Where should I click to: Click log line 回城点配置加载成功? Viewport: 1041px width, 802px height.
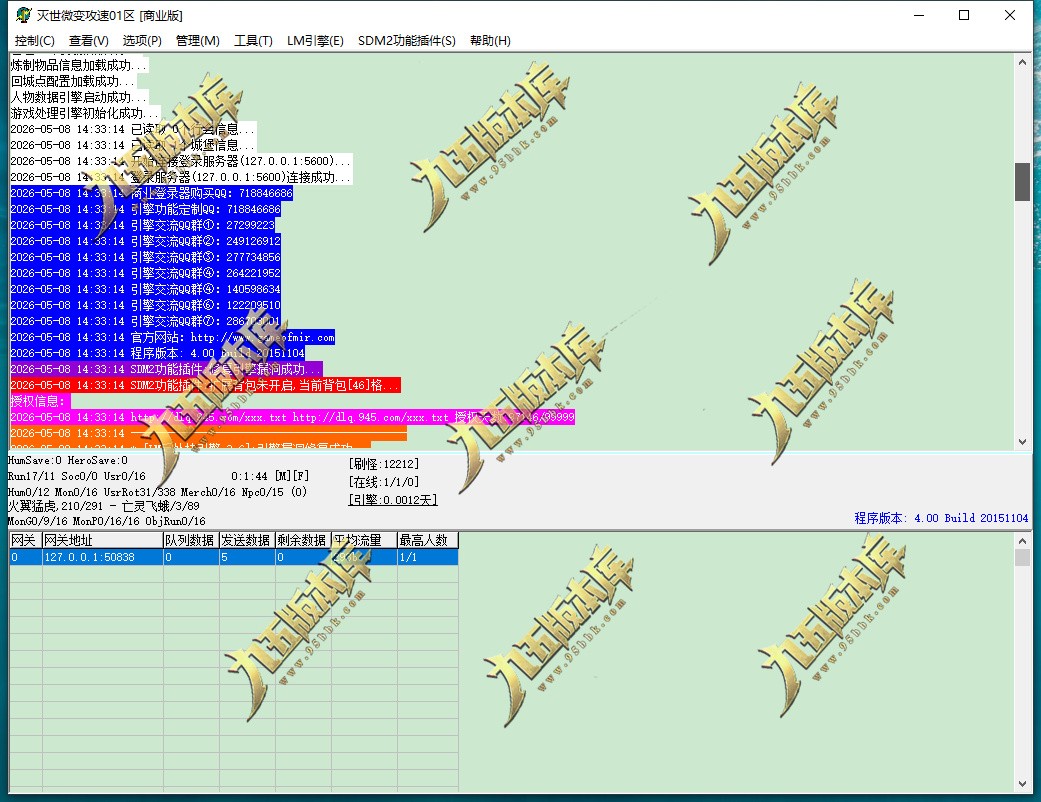(73, 81)
